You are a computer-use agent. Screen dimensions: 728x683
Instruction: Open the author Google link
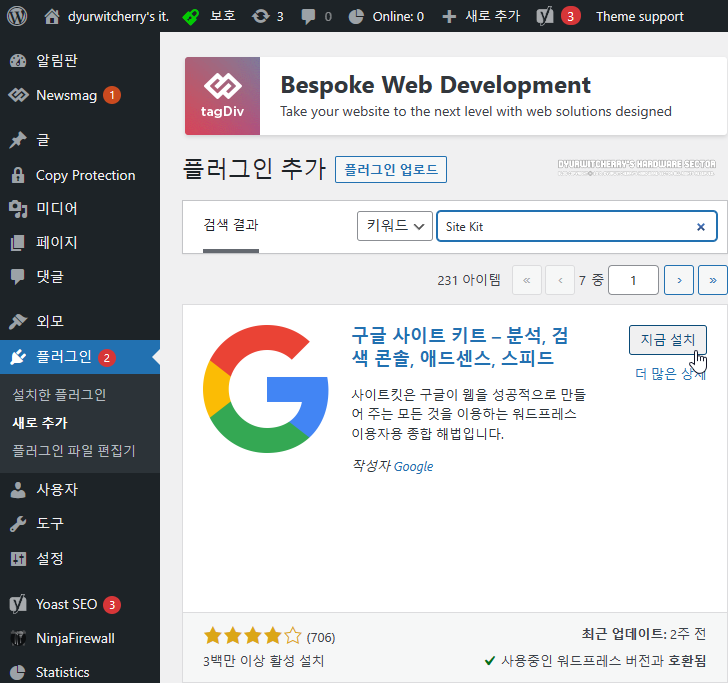tap(413, 467)
